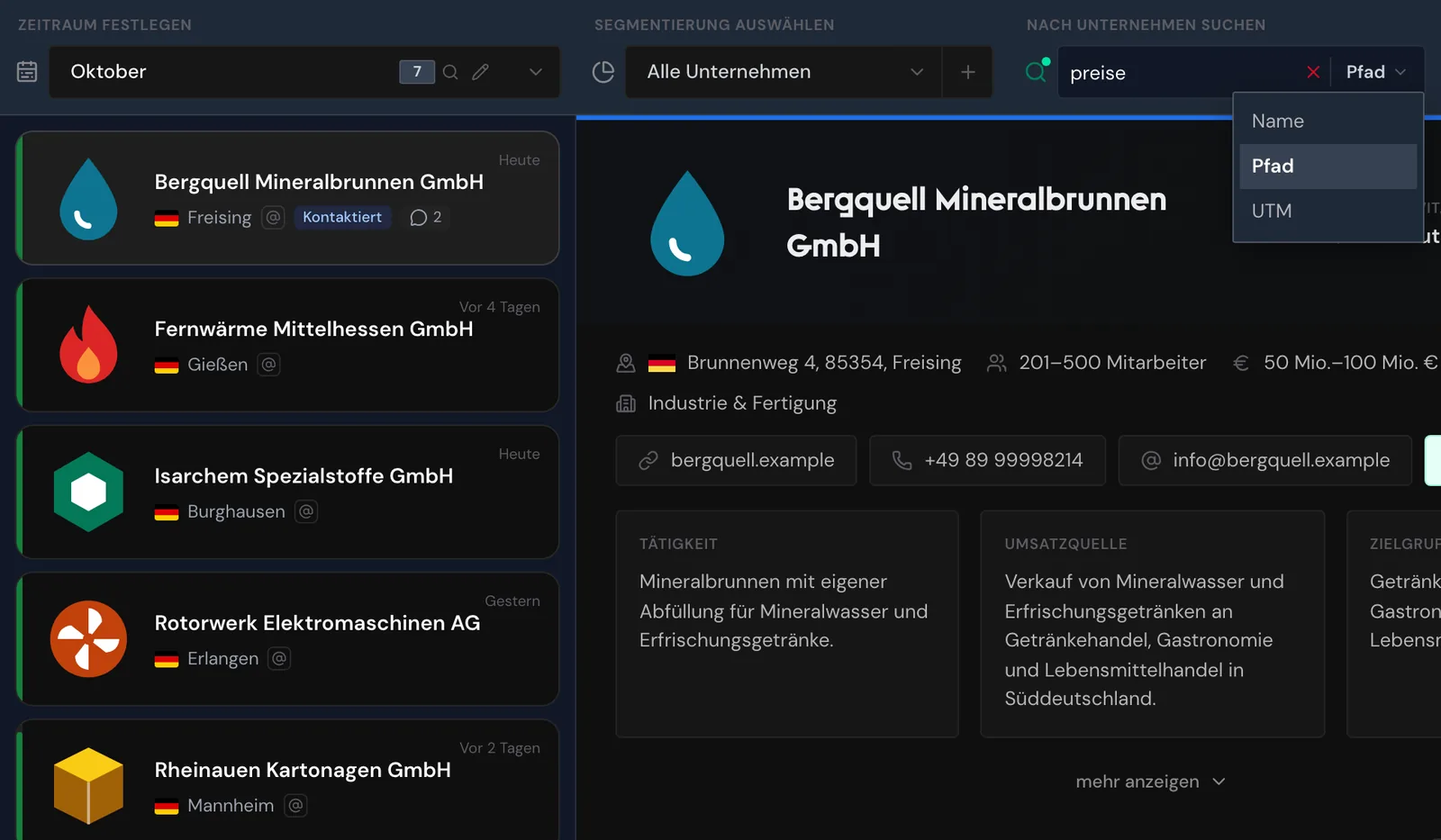The image size is (1441, 840).
Task: Edit the period with the pencil icon
Action: pyautogui.click(x=481, y=72)
